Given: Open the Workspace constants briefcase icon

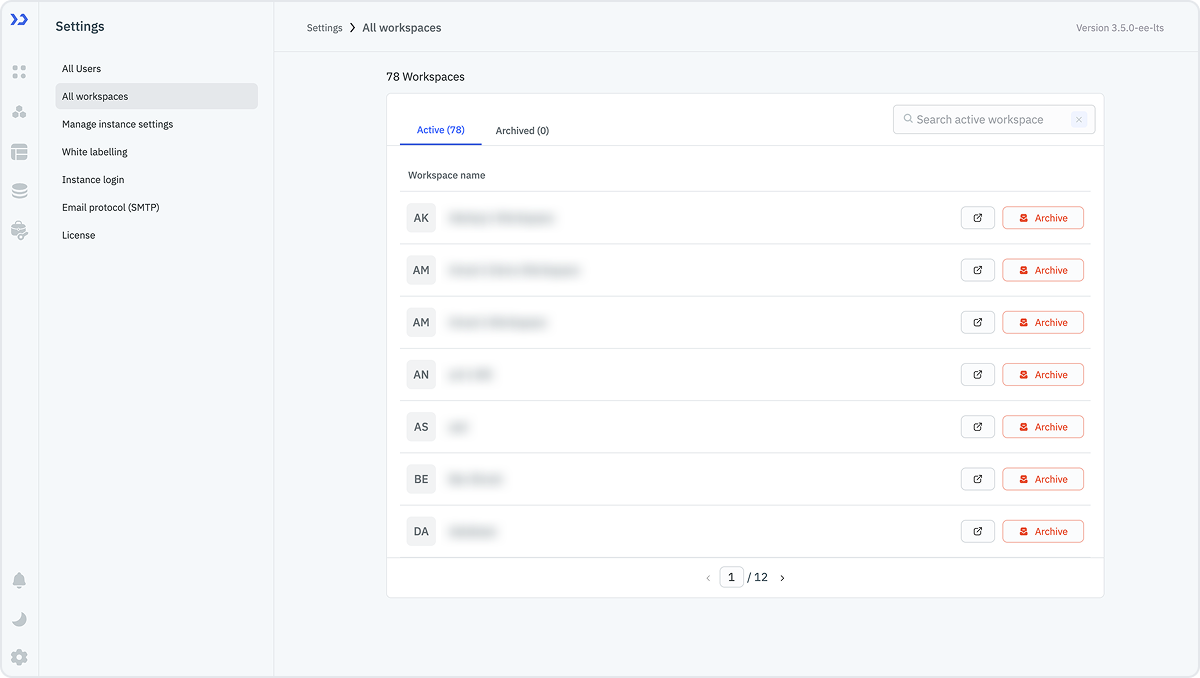Looking at the screenshot, I should [x=19, y=230].
